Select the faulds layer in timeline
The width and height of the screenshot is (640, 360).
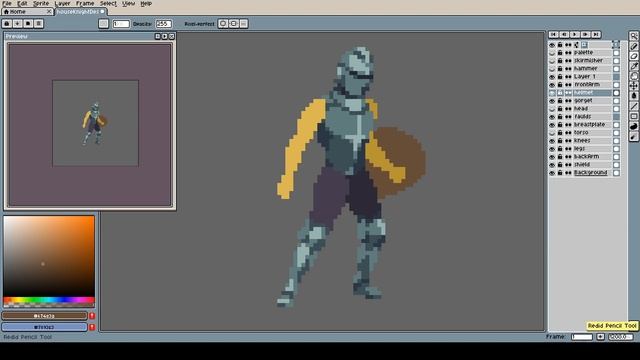coord(592,117)
